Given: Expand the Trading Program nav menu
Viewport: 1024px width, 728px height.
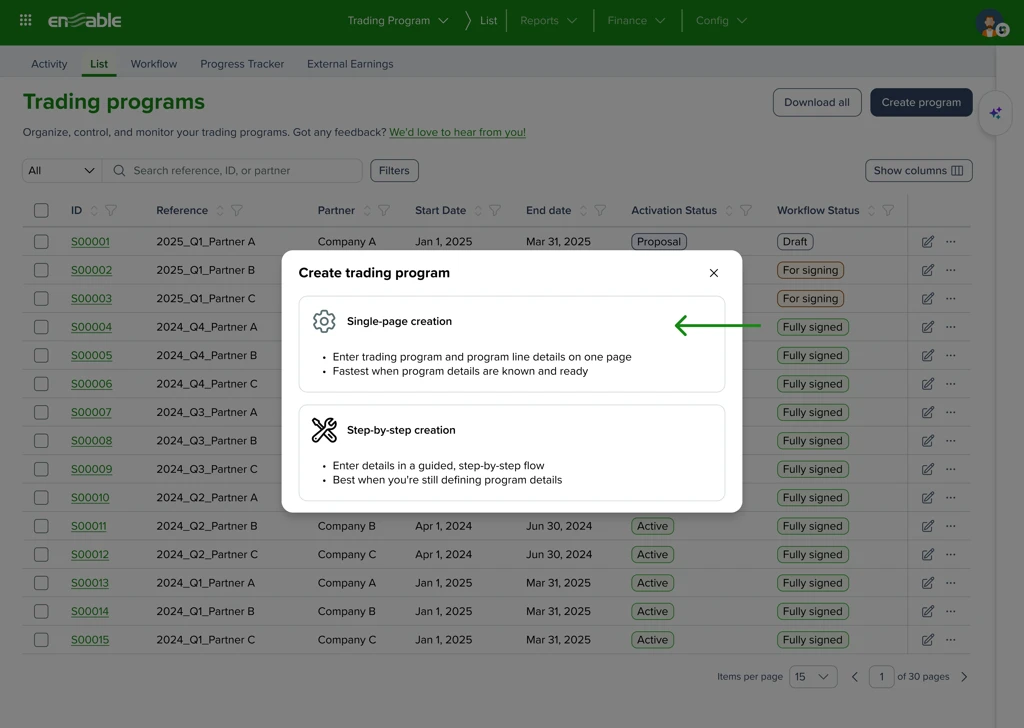Looking at the screenshot, I should [398, 21].
